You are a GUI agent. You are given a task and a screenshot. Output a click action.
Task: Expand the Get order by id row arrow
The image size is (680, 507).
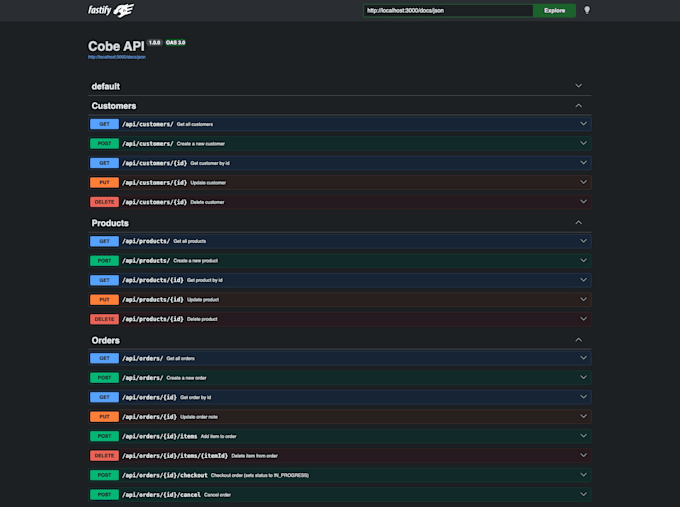(583, 397)
